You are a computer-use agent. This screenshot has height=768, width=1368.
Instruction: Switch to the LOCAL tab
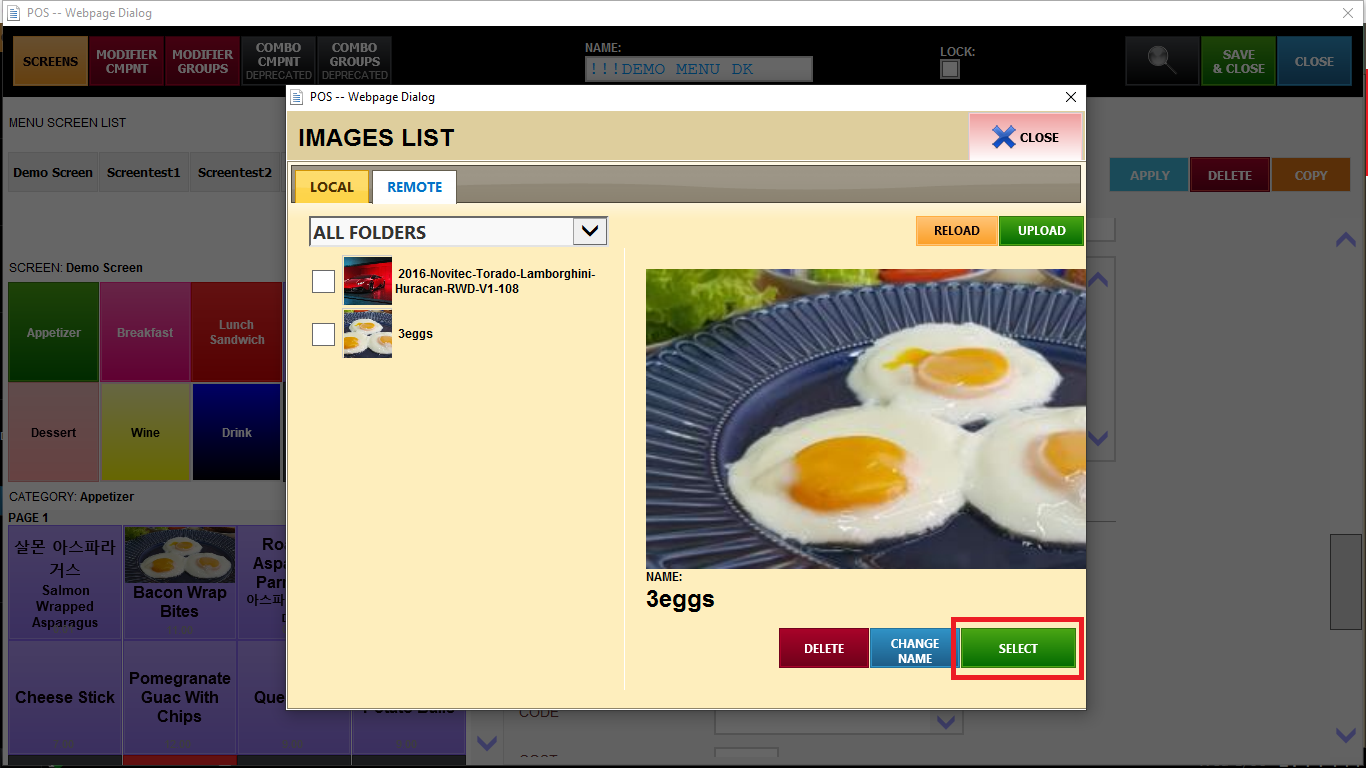tap(331, 187)
